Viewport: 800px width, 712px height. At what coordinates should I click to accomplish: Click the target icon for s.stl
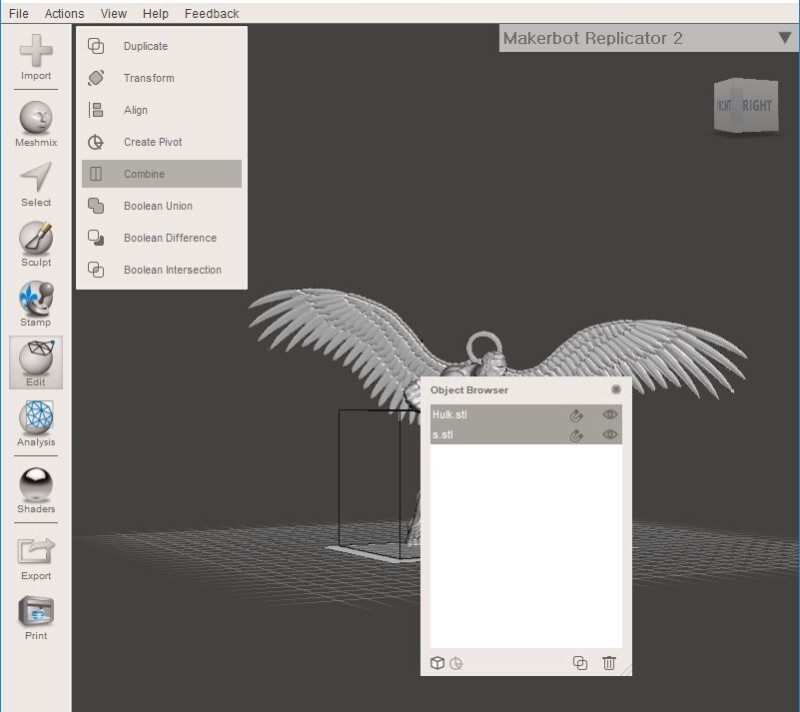pyautogui.click(x=576, y=436)
